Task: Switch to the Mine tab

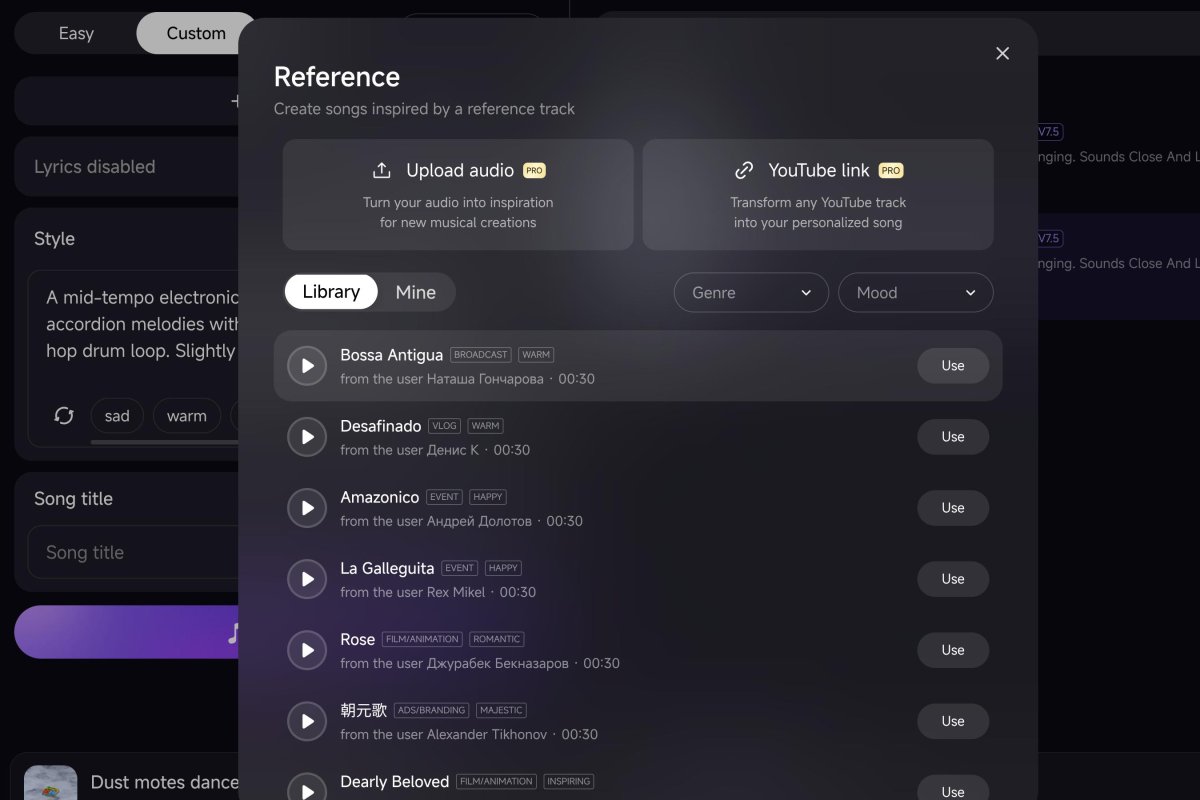Action: click(x=416, y=292)
